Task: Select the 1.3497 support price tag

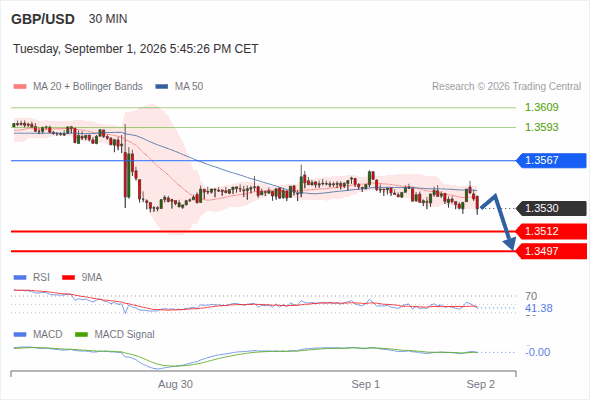Action: [x=551, y=251]
